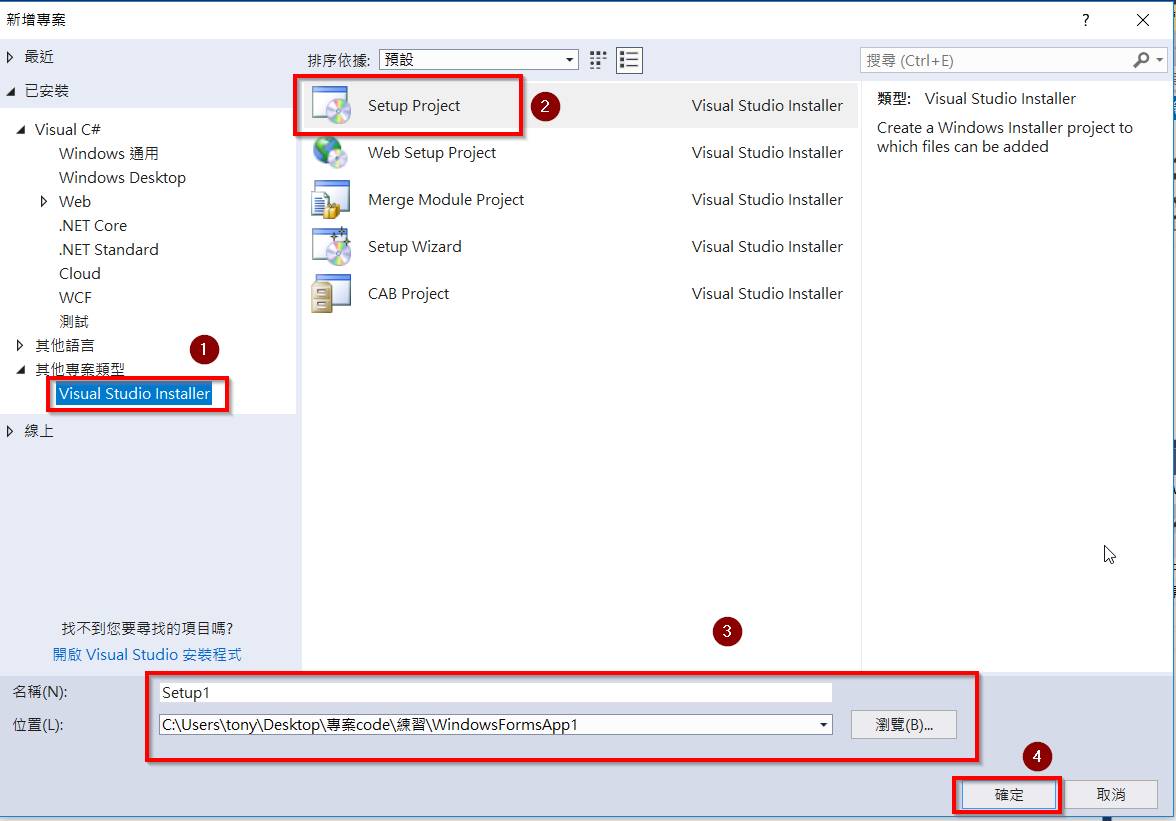Select the Visual C# tree label
This screenshot has width=1176, height=821.
click(68, 130)
